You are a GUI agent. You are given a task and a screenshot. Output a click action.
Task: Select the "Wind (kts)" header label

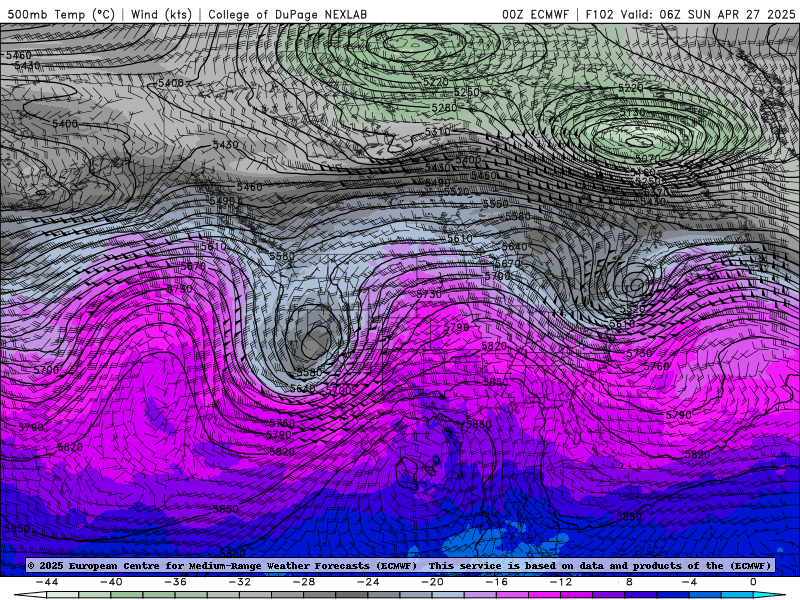tap(161, 14)
